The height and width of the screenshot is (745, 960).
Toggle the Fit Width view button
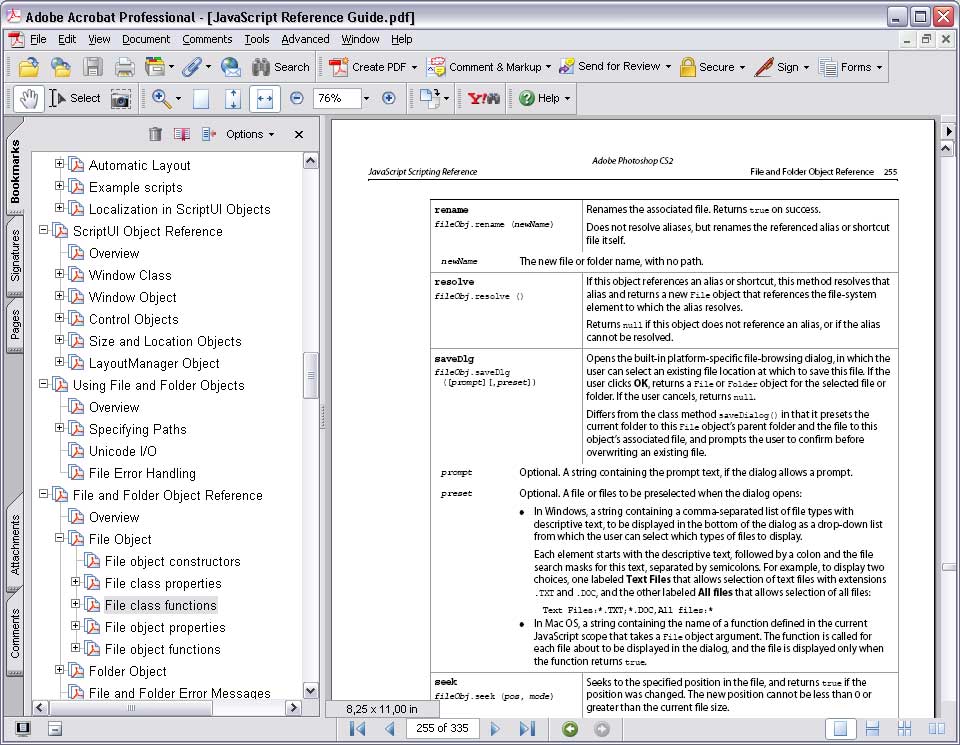tap(264, 99)
